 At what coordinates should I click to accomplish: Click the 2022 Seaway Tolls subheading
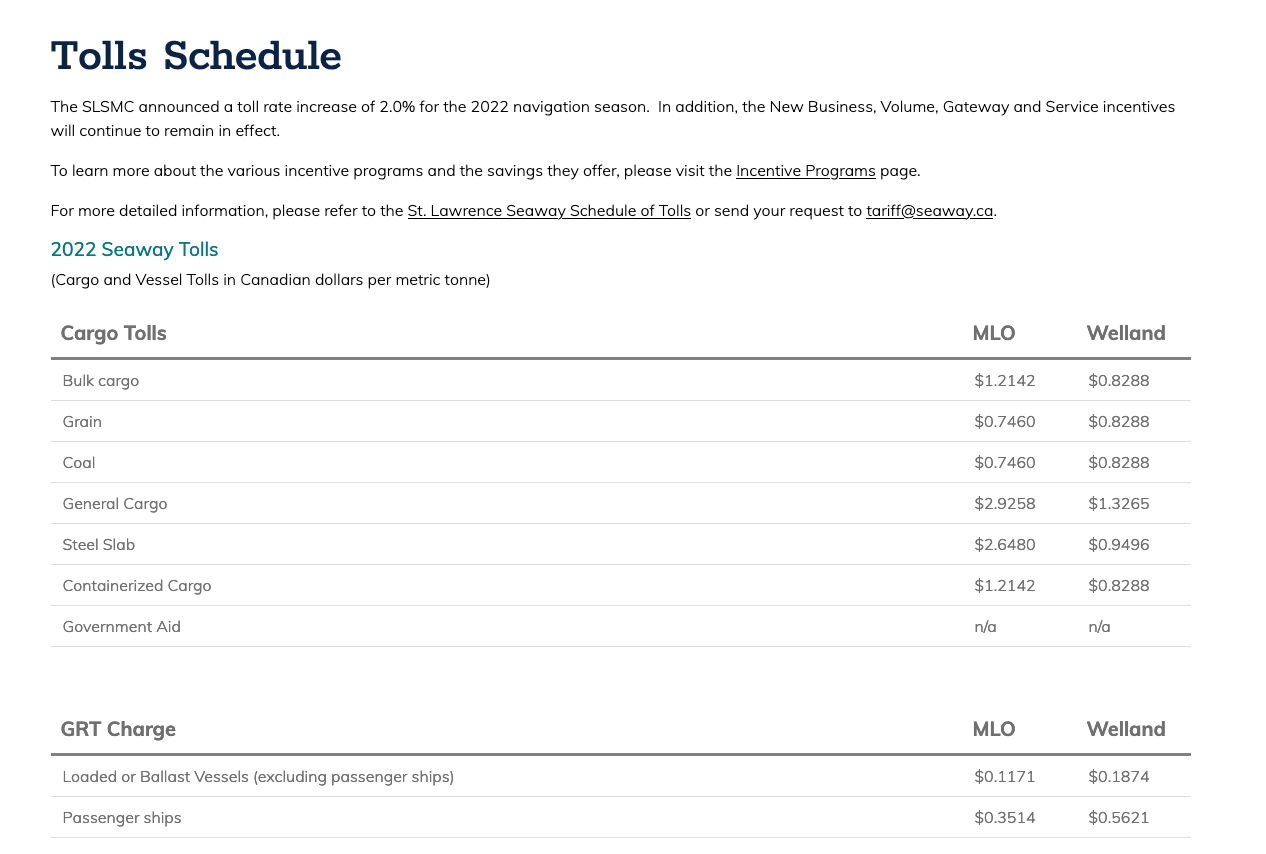[134, 250]
